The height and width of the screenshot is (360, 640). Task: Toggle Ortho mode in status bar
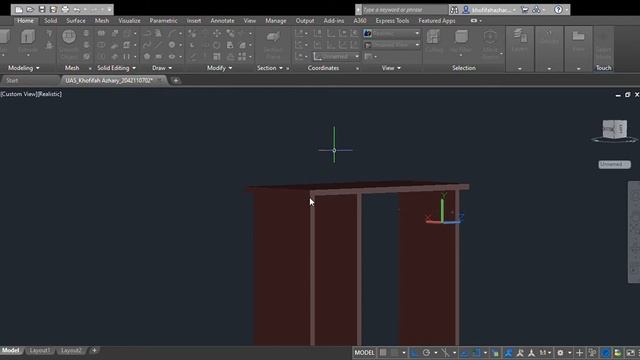(414, 352)
